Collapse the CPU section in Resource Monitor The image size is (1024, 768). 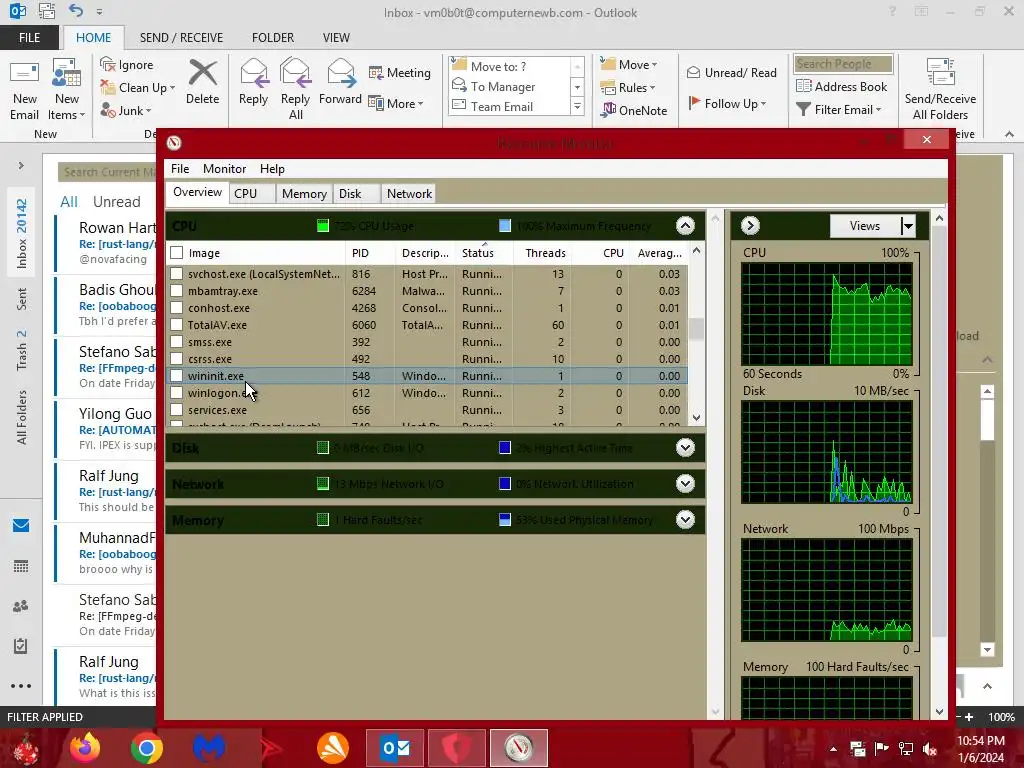tap(685, 226)
